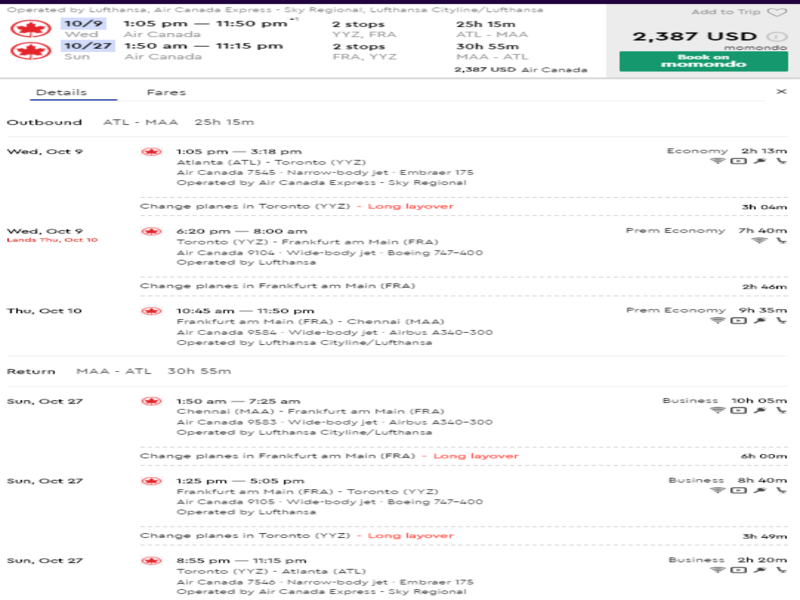Viewport: 800px width, 600px height.
Task: Click the power outlet icon for Air Canada 7545
Action: 760,161
